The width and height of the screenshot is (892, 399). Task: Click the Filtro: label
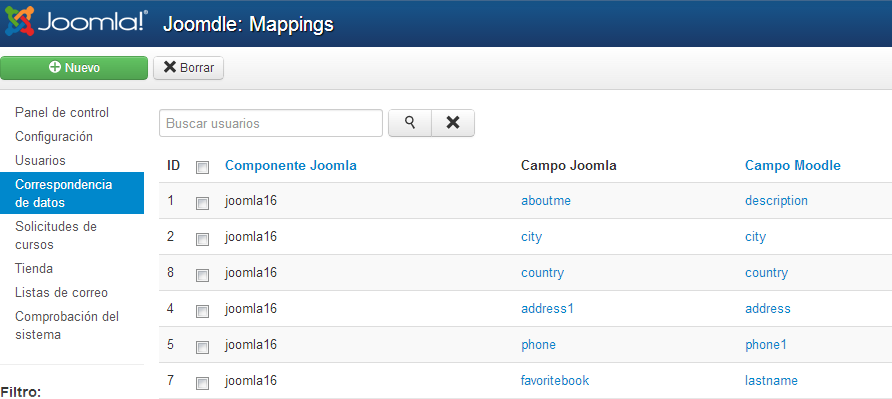coord(20,392)
